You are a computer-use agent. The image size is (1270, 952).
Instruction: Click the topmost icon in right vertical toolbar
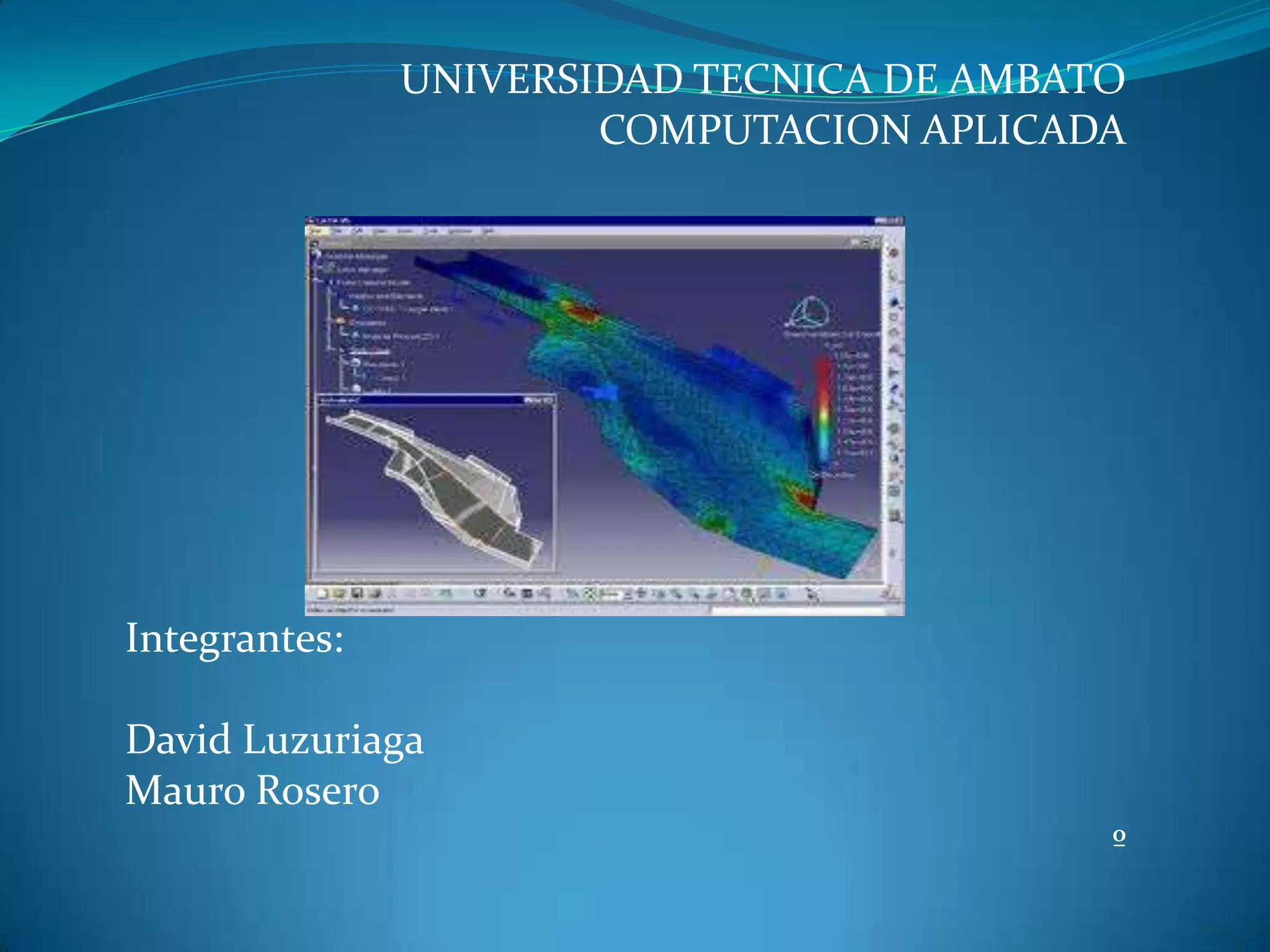coord(894,253)
